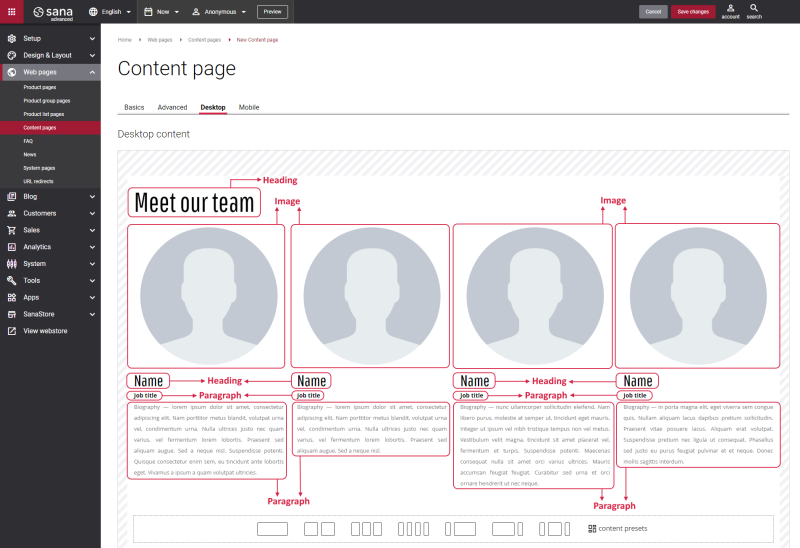Screen dimensions: 800x548
Task: Select the single-column layout icon
Action: [272, 528]
